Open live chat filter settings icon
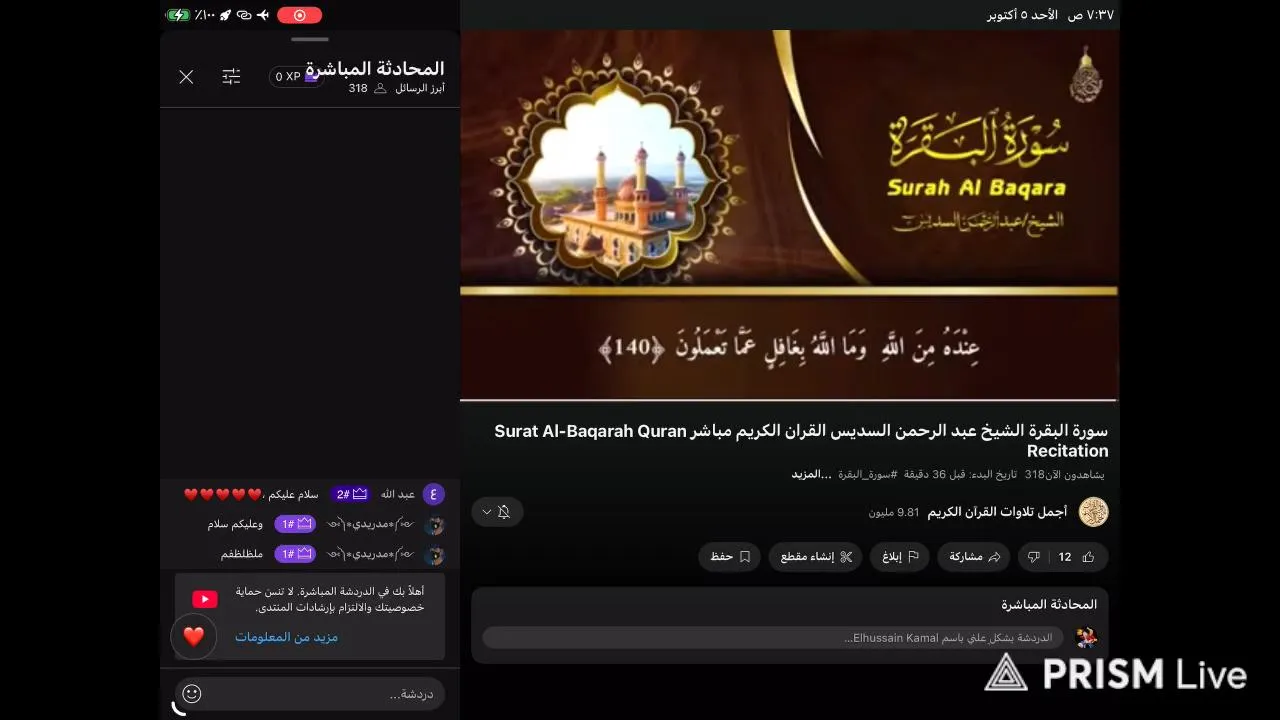Image resolution: width=1280 pixels, height=720 pixels. (x=231, y=77)
